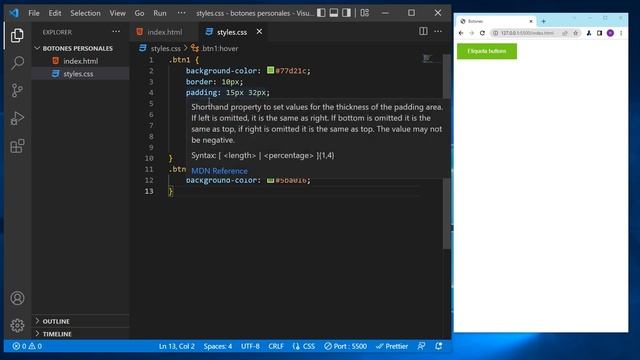This screenshot has height=360, width=640.
Task: Open Run and Debug view
Action: 17,118
